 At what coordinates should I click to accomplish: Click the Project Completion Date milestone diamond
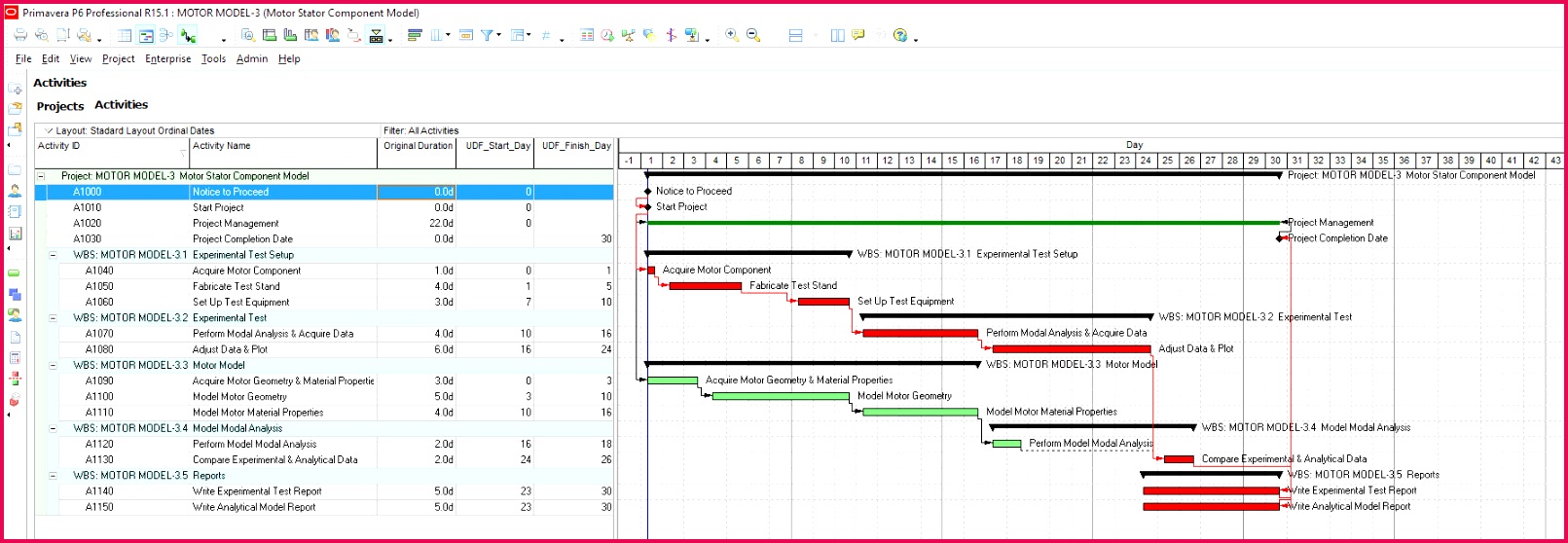(1280, 238)
